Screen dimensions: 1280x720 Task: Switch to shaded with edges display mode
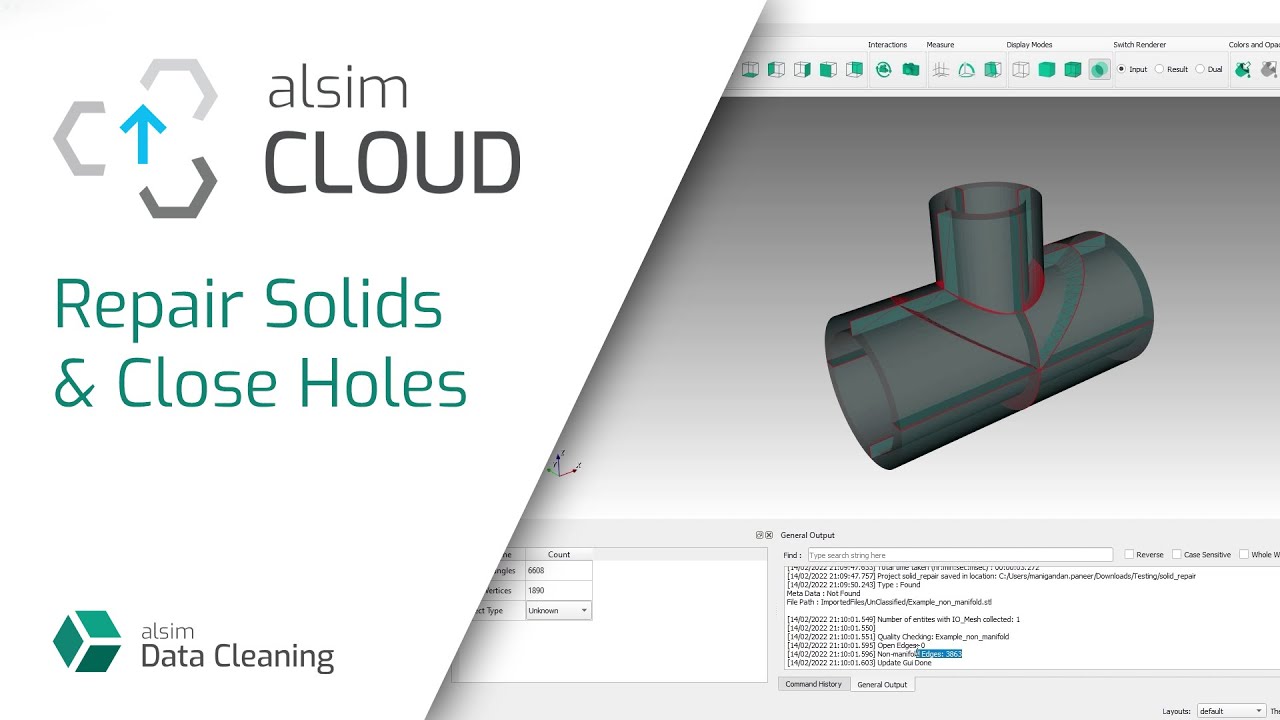pyautogui.click(x=1073, y=69)
